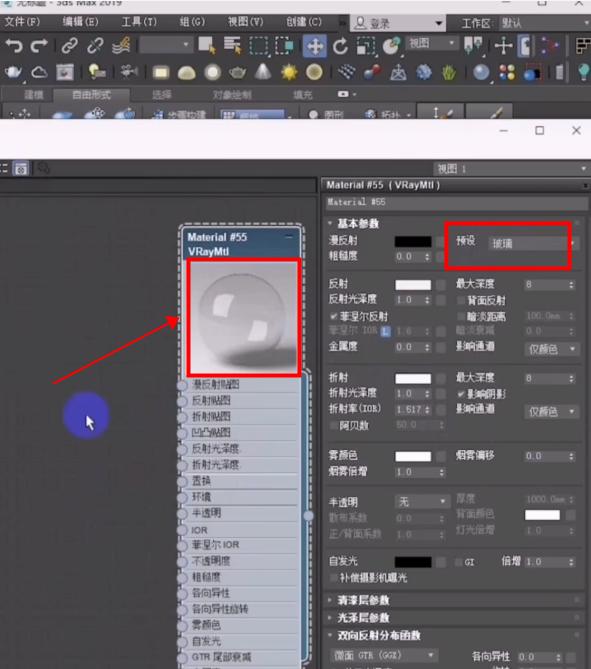Open the 组(G) menu

click(192, 22)
